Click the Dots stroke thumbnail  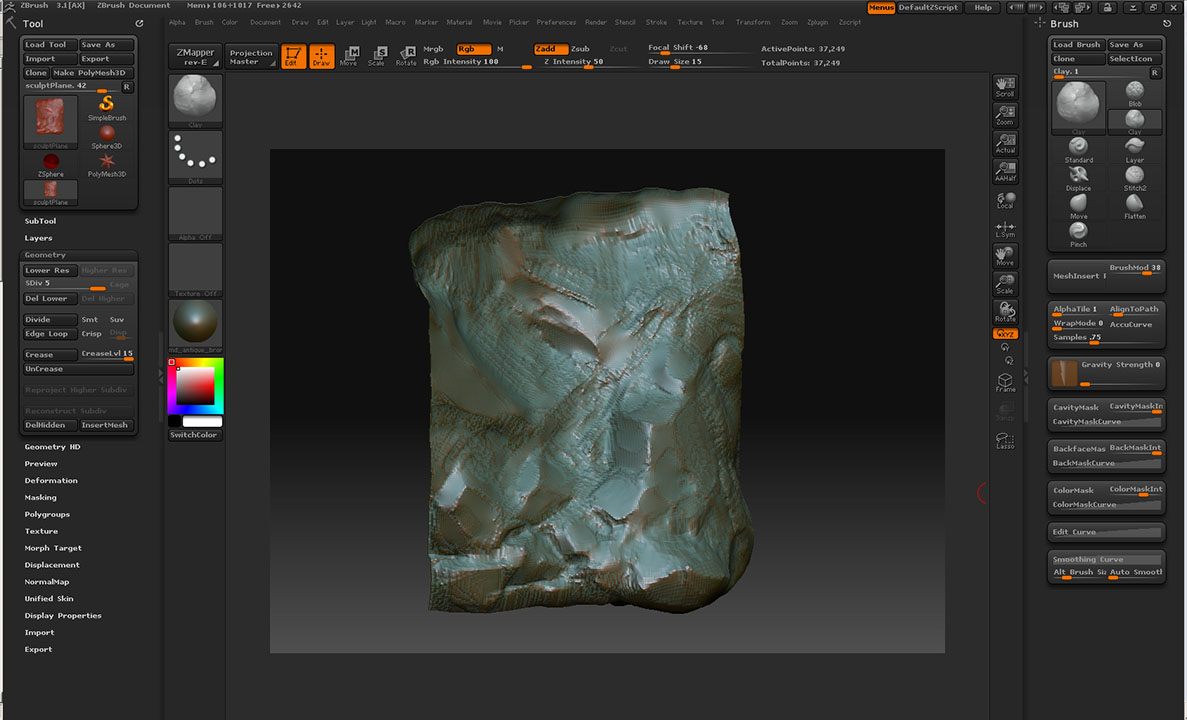point(195,156)
